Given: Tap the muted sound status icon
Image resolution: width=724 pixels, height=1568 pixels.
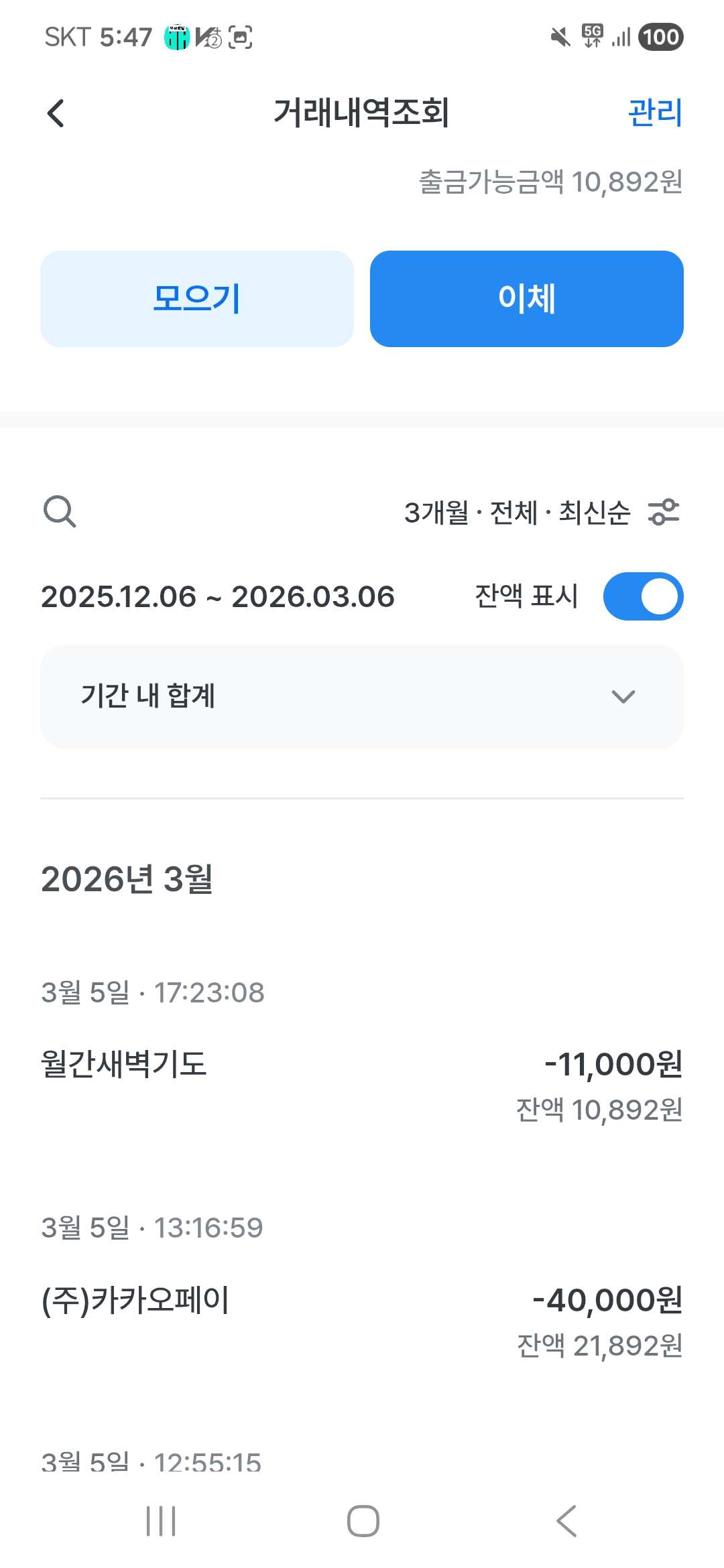Looking at the screenshot, I should (560, 37).
